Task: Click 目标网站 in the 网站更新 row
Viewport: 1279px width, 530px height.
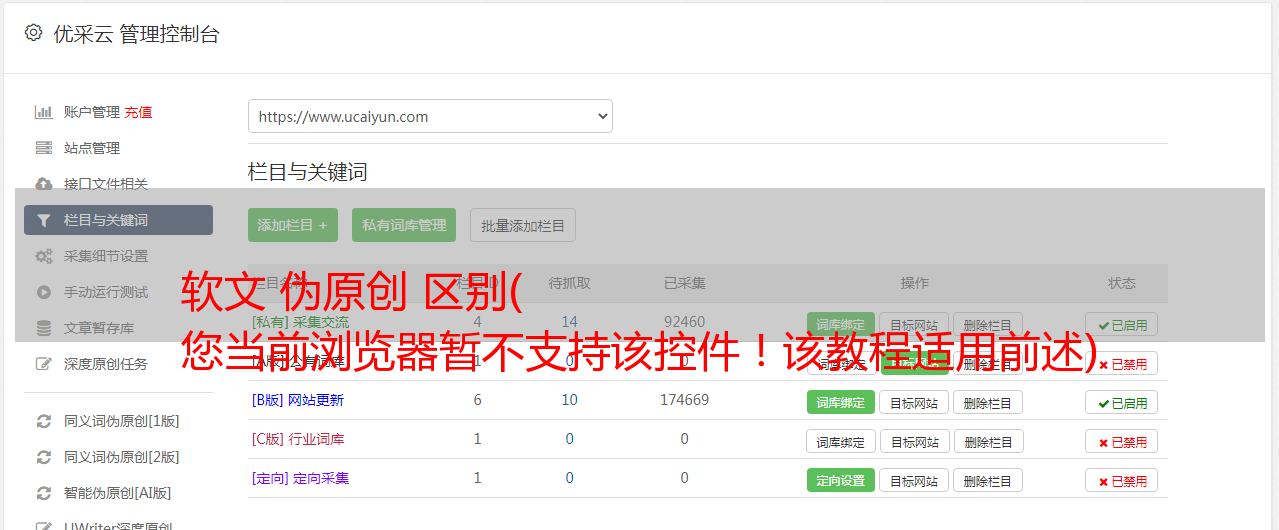Action: [x=914, y=402]
